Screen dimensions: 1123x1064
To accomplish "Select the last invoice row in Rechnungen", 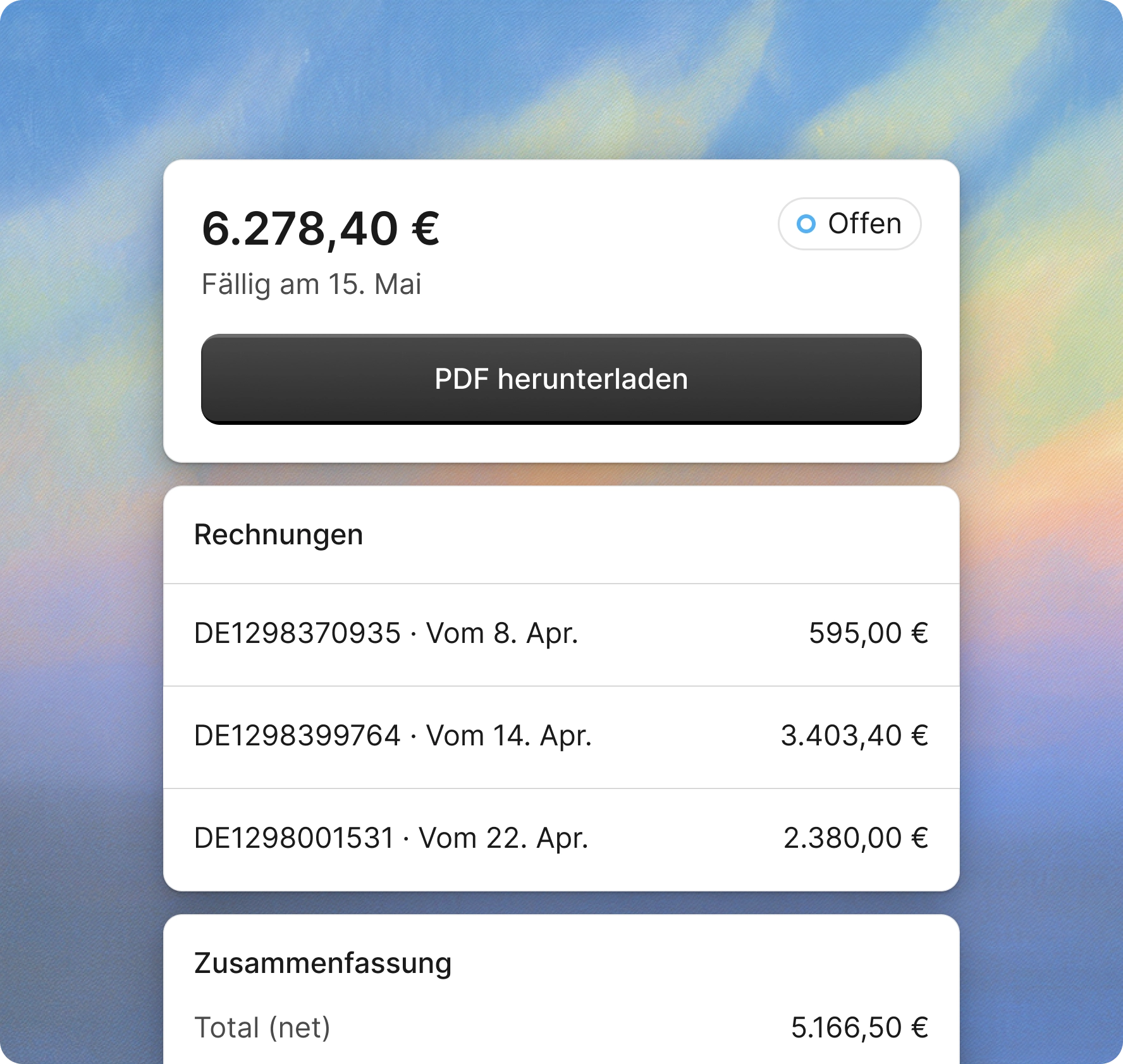I will pyautogui.click(x=561, y=838).
